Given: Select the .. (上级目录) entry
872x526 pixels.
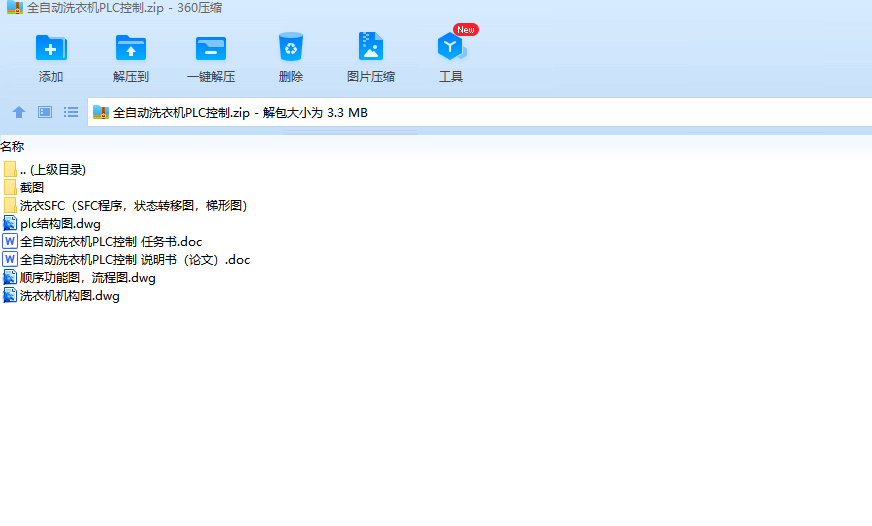Looking at the screenshot, I should point(53,170).
